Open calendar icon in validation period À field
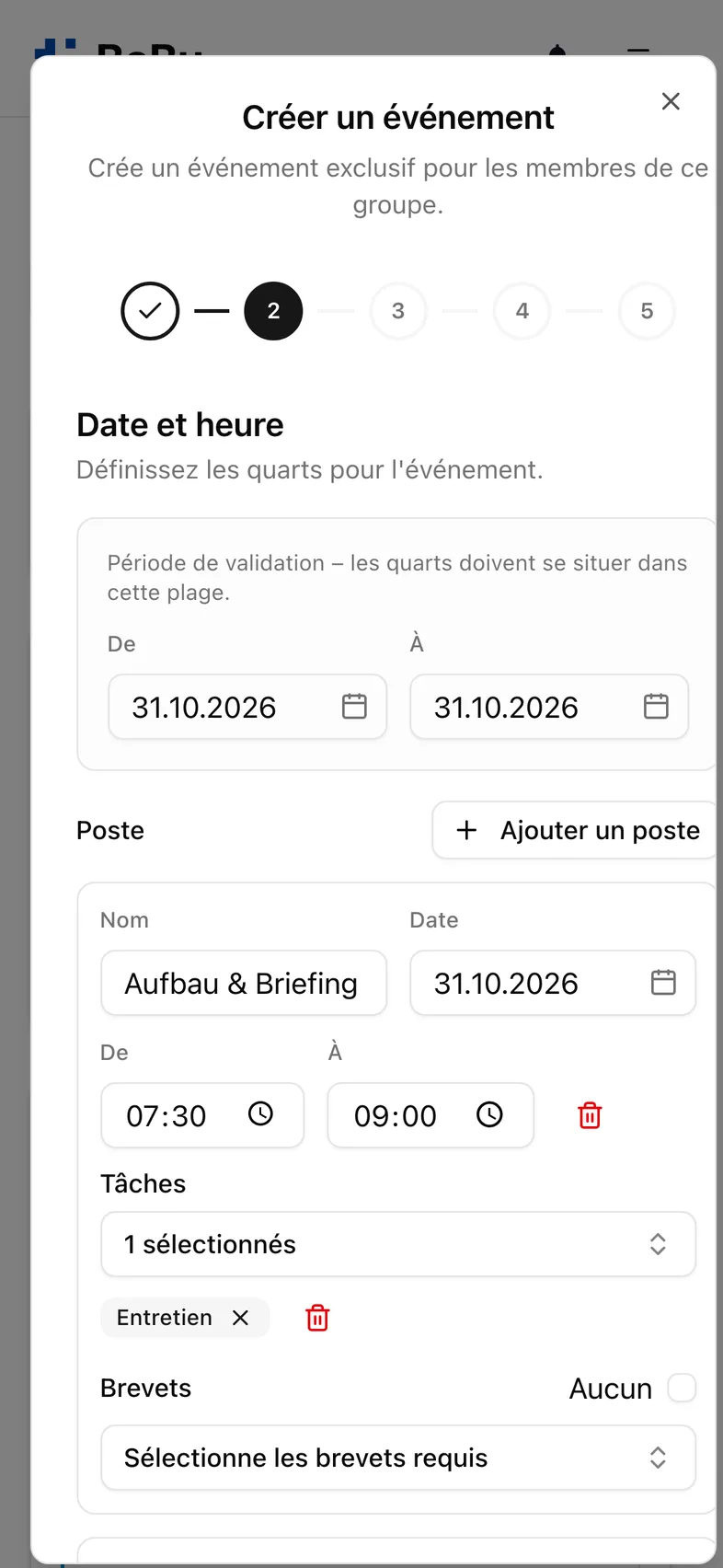Screen dimensions: 723x1568 (x=656, y=707)
